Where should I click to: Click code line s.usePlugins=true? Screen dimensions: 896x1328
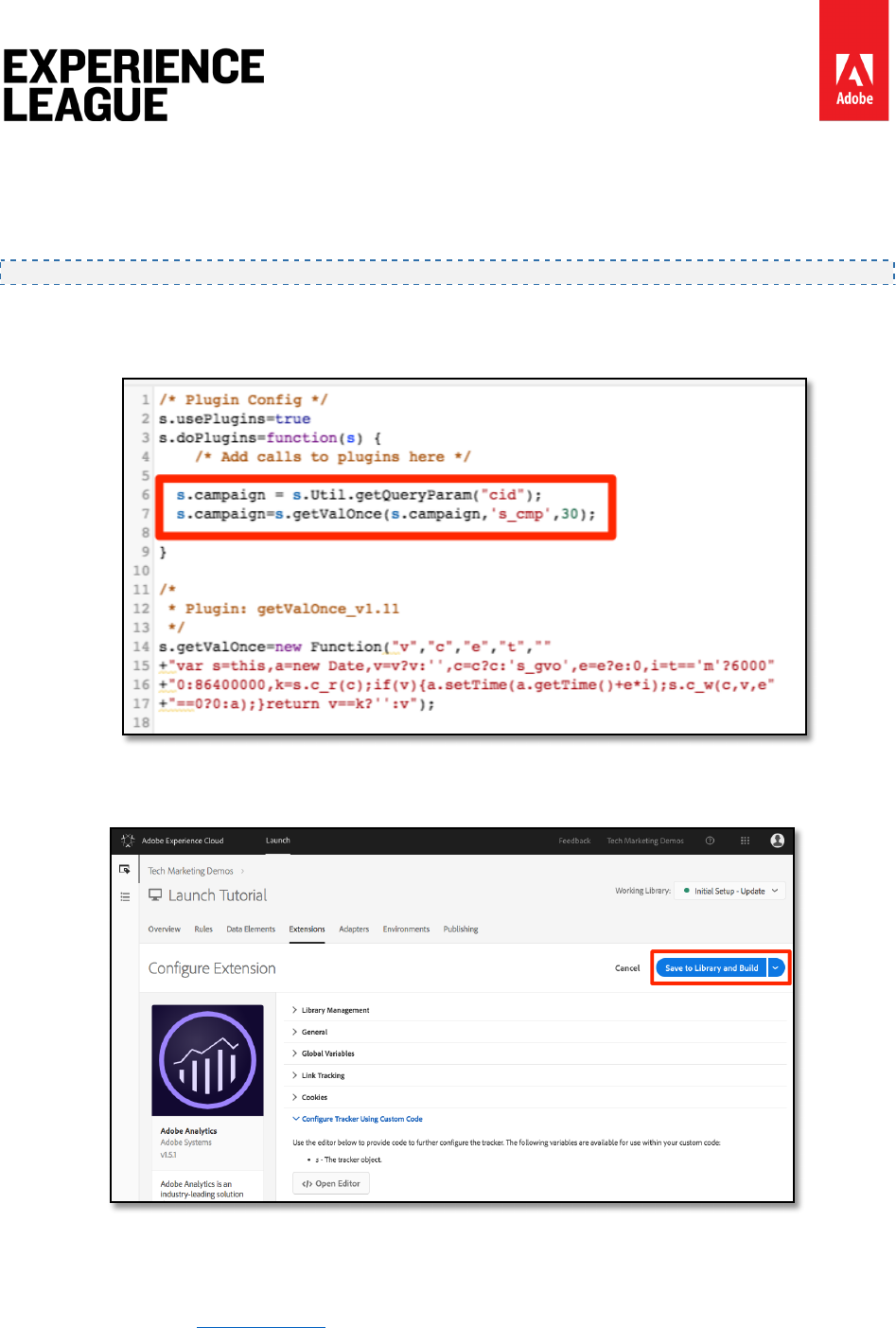[x=235, y=418]
